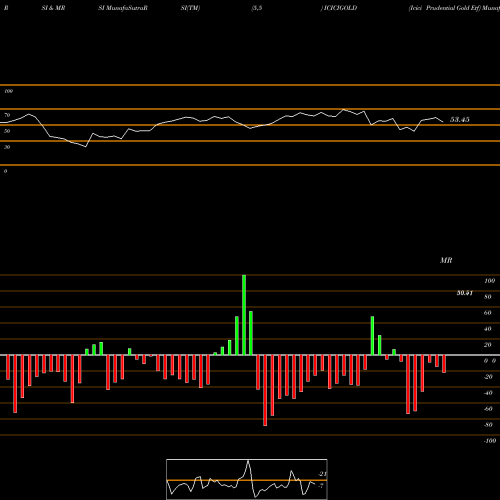This screenshot has height=500, width=500.
Task: Click the -100 label on MR axis
Action: click(490, 441)
